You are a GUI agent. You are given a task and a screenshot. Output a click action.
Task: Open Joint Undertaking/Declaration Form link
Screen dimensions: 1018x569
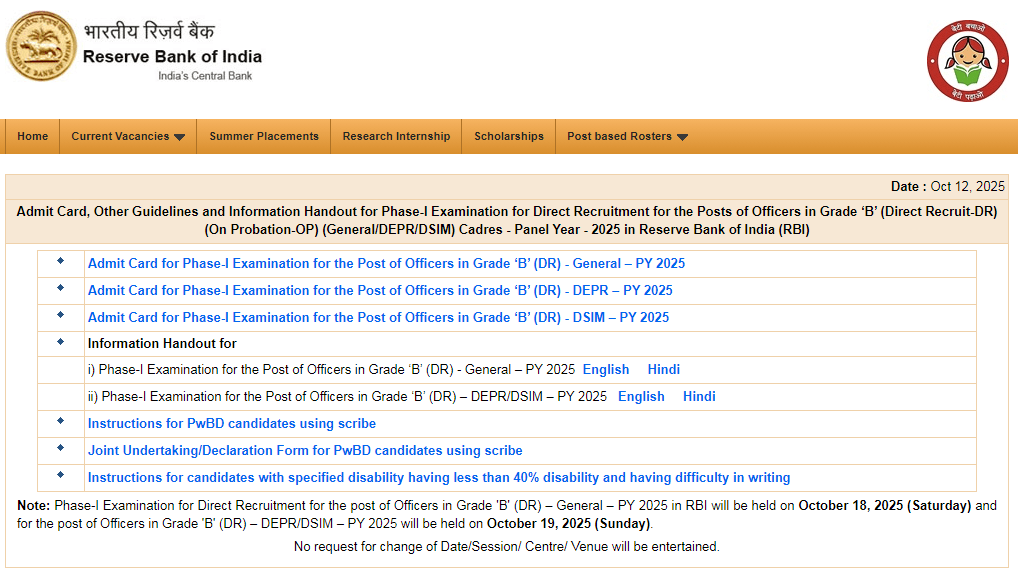tap(305, 451)
